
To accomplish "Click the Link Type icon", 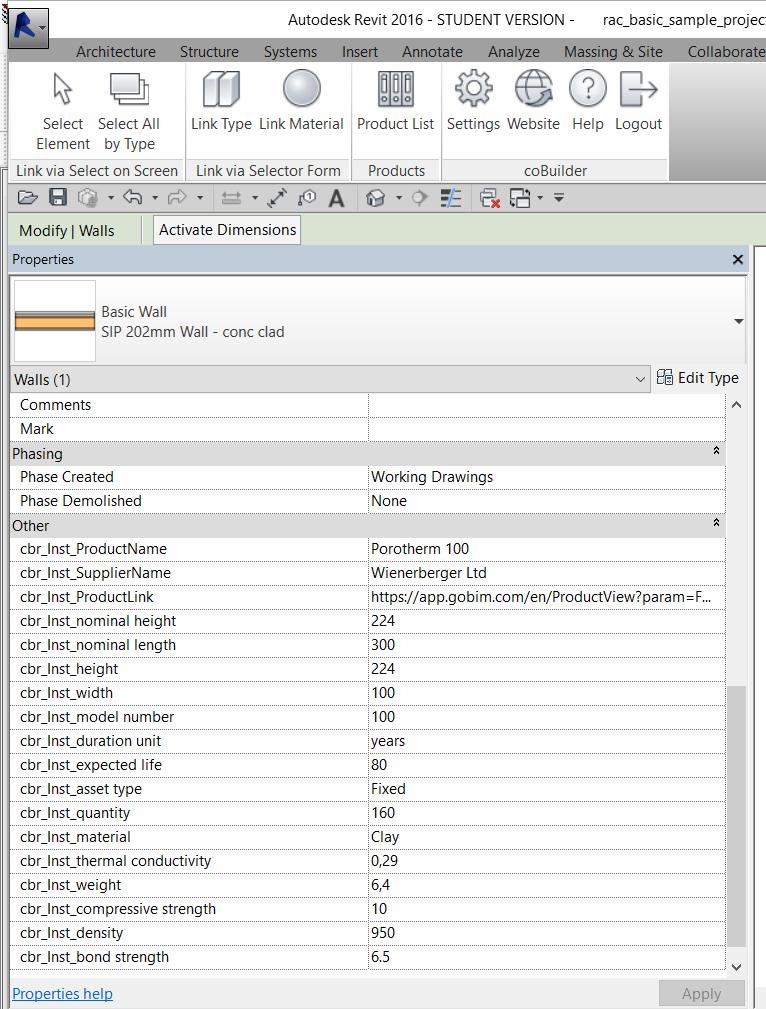I will pyautogui.click(x=221, y=89).
